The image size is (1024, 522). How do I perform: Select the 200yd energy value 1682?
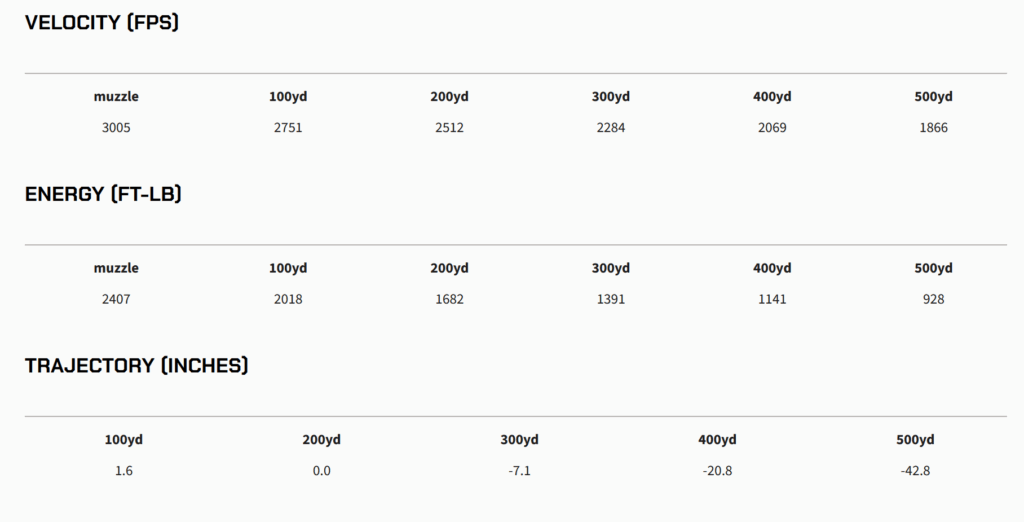tap(449, 299)
